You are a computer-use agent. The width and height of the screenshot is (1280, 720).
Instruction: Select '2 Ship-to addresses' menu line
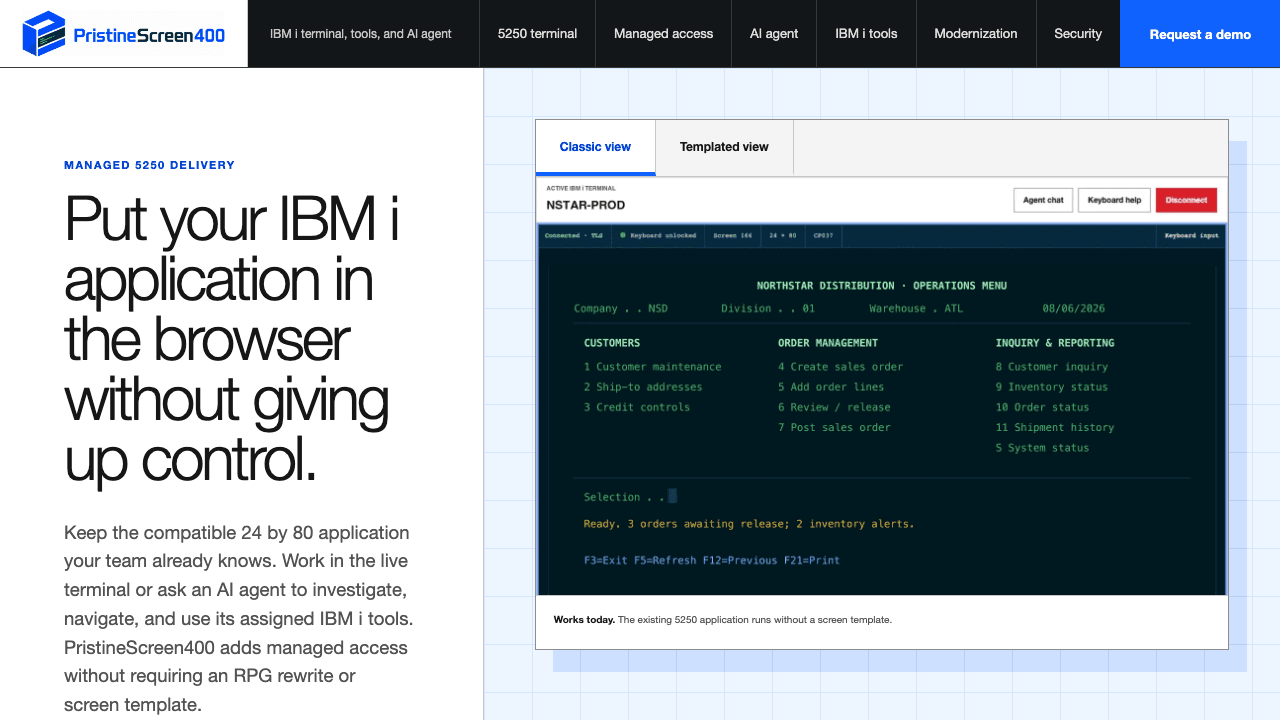(643, 387)
